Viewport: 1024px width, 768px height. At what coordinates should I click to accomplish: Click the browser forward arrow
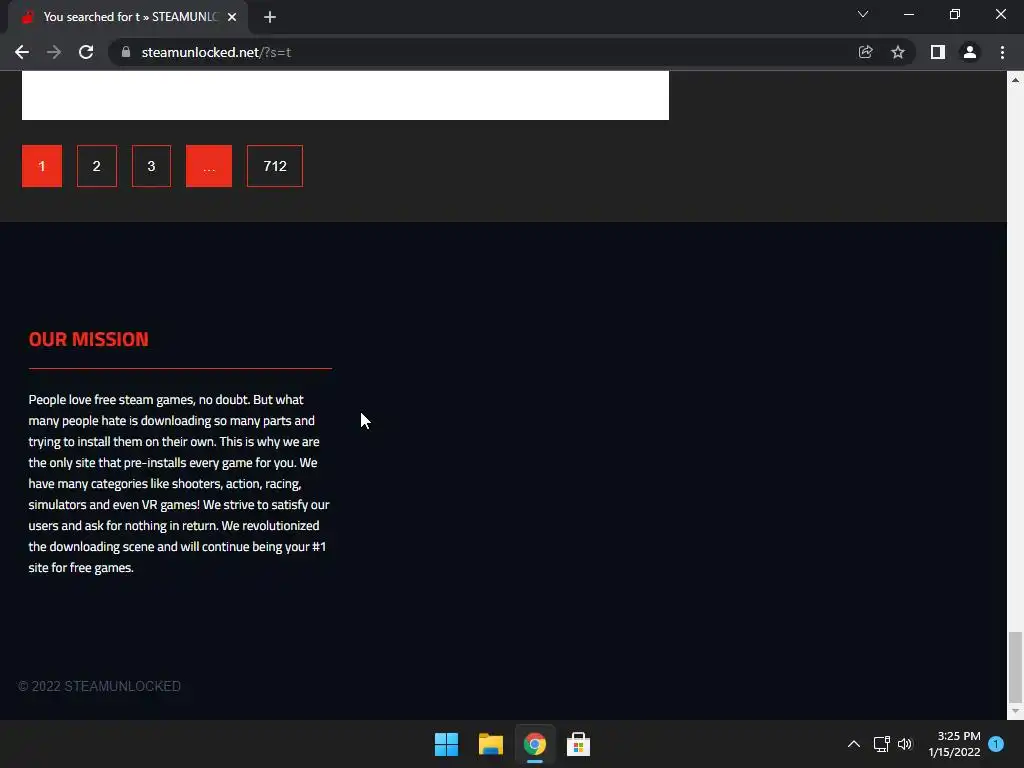(54, 52)
